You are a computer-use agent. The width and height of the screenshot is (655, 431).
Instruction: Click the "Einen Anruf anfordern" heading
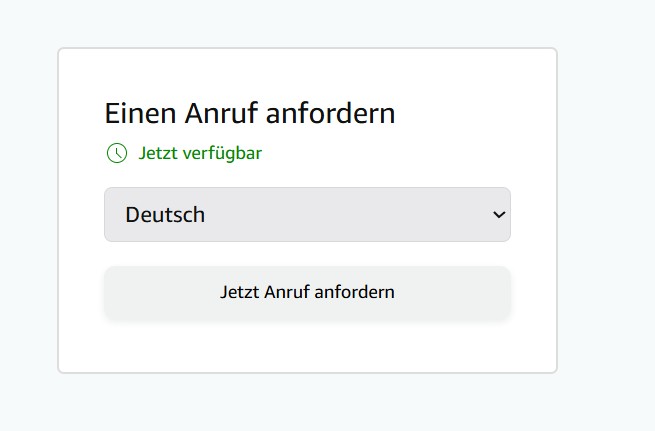250,113
